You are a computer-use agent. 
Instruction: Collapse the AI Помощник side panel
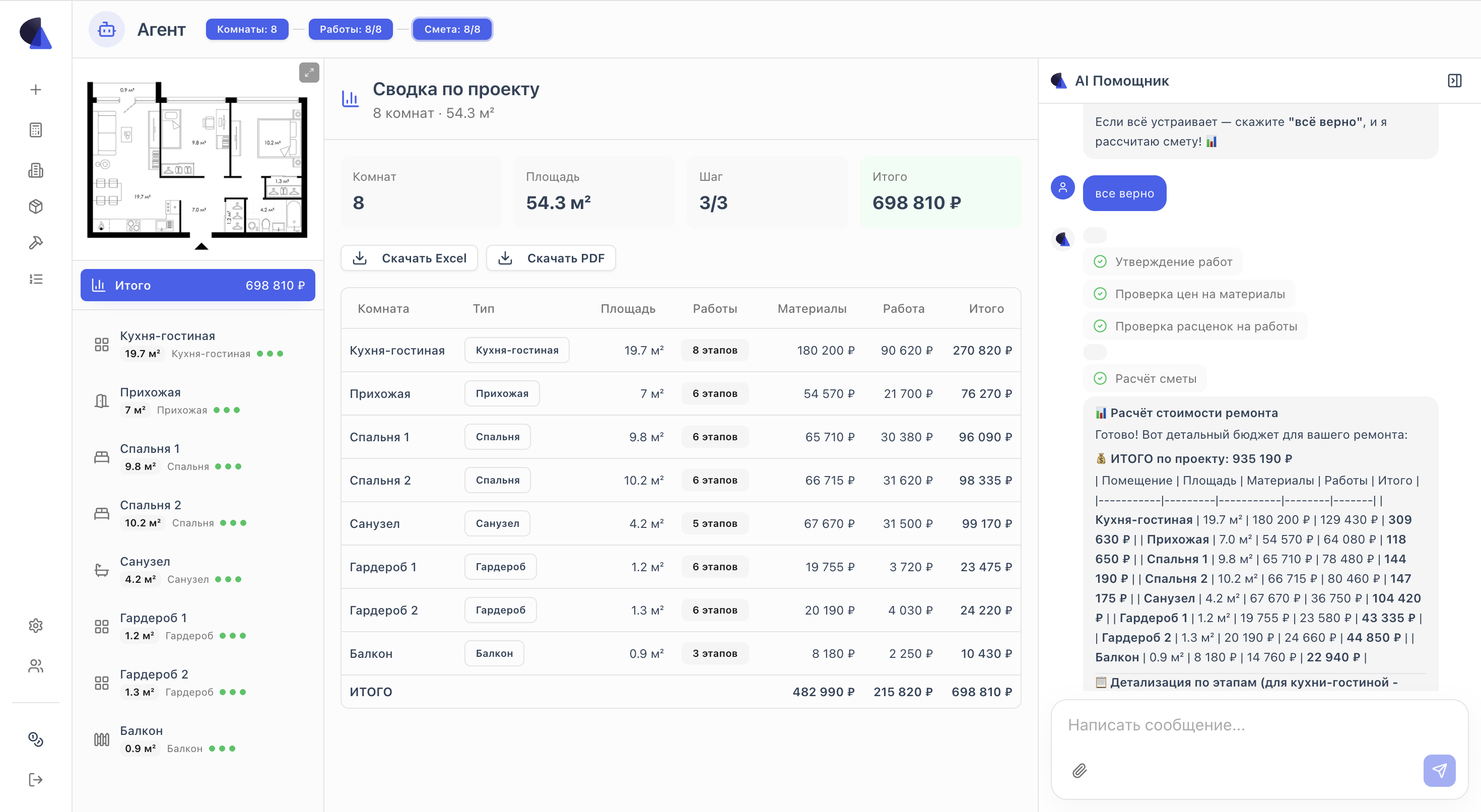pos(1455,81)
